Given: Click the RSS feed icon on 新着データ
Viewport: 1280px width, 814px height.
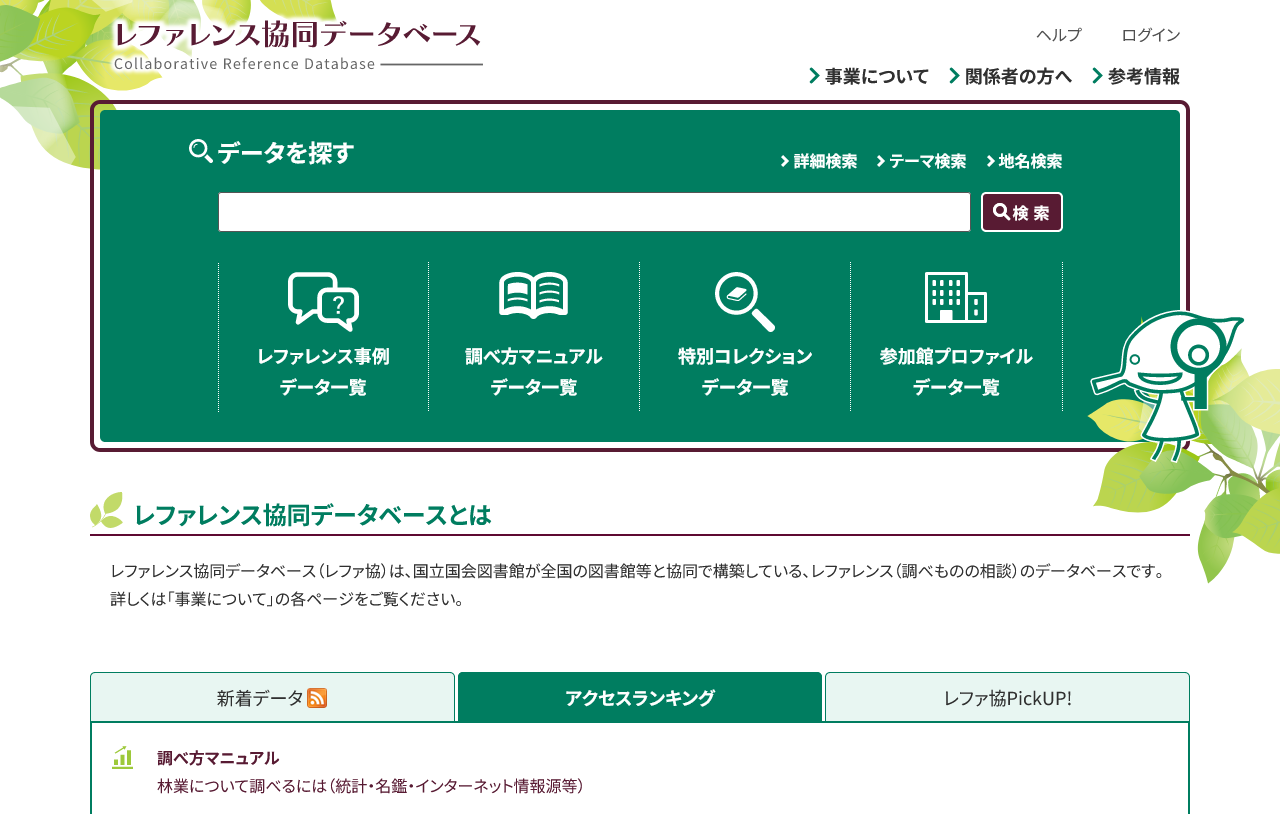Looking at the screenshot, I should pos(317,698).
